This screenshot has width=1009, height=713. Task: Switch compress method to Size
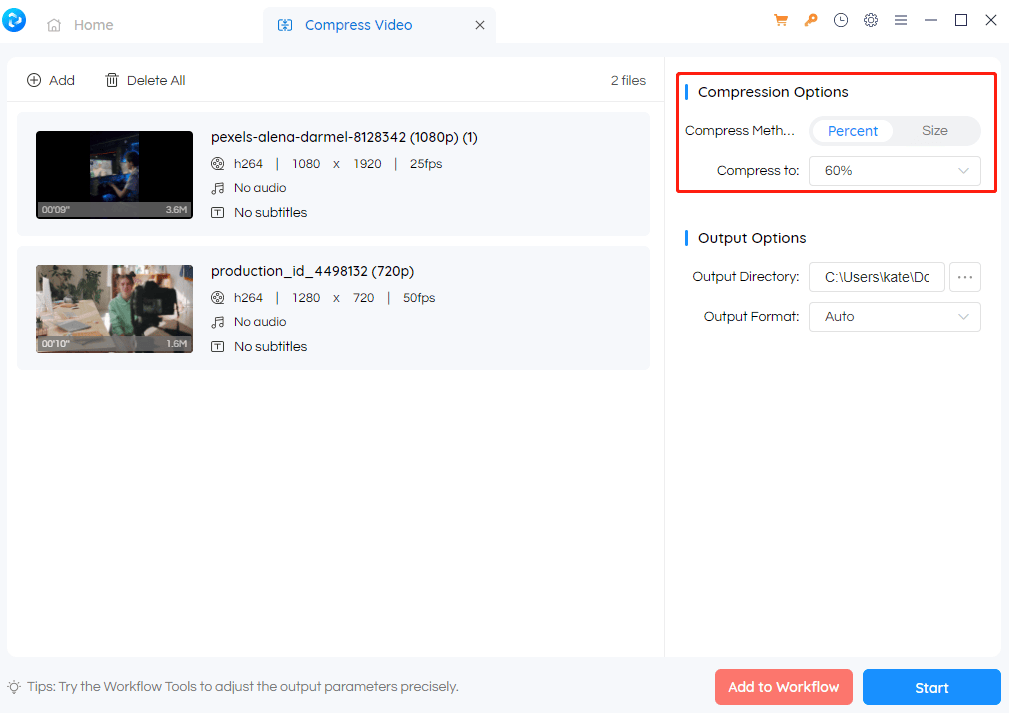934,131
